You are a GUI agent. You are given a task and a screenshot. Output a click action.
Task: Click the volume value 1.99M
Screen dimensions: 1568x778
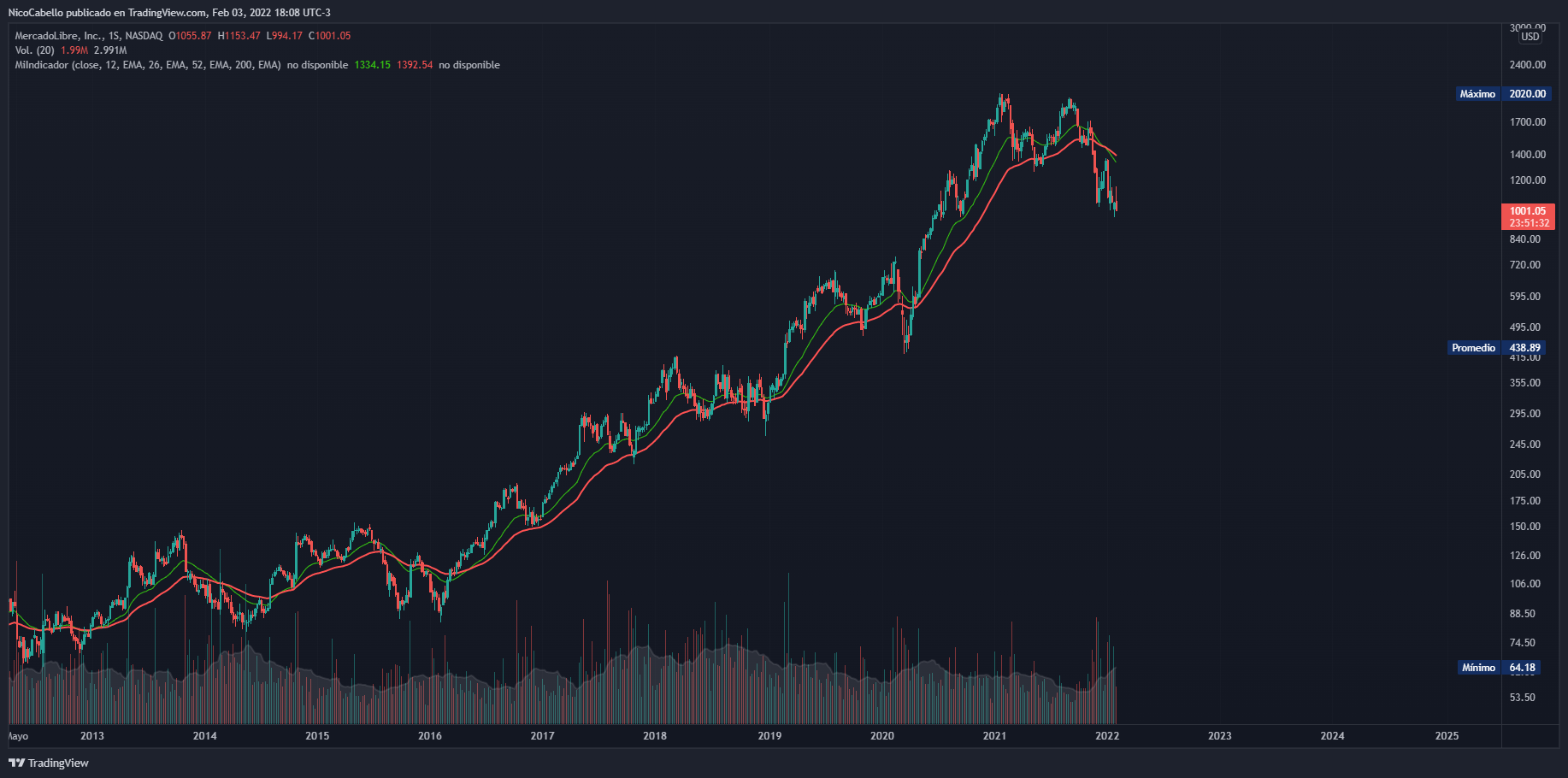[74, 50]
